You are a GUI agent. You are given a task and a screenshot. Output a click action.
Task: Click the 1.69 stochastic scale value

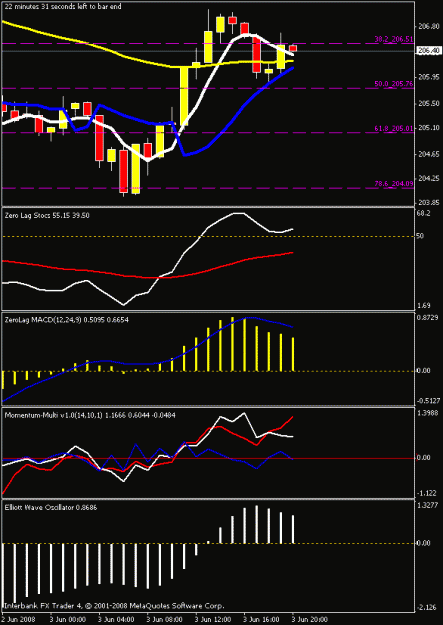pyautogui.click(x=425, y=306)
